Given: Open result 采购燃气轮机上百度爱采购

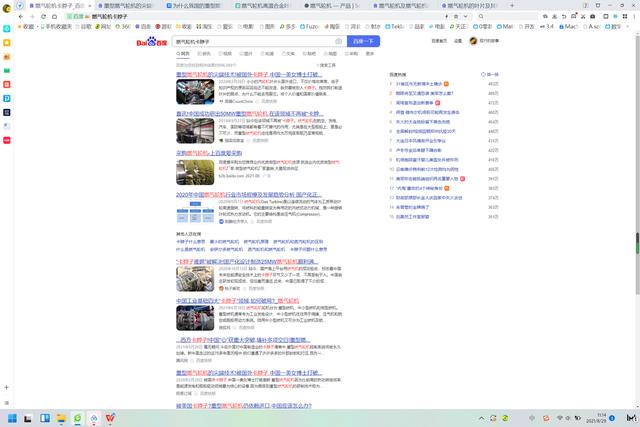Looking at the screenshot, I should (209, 153).
